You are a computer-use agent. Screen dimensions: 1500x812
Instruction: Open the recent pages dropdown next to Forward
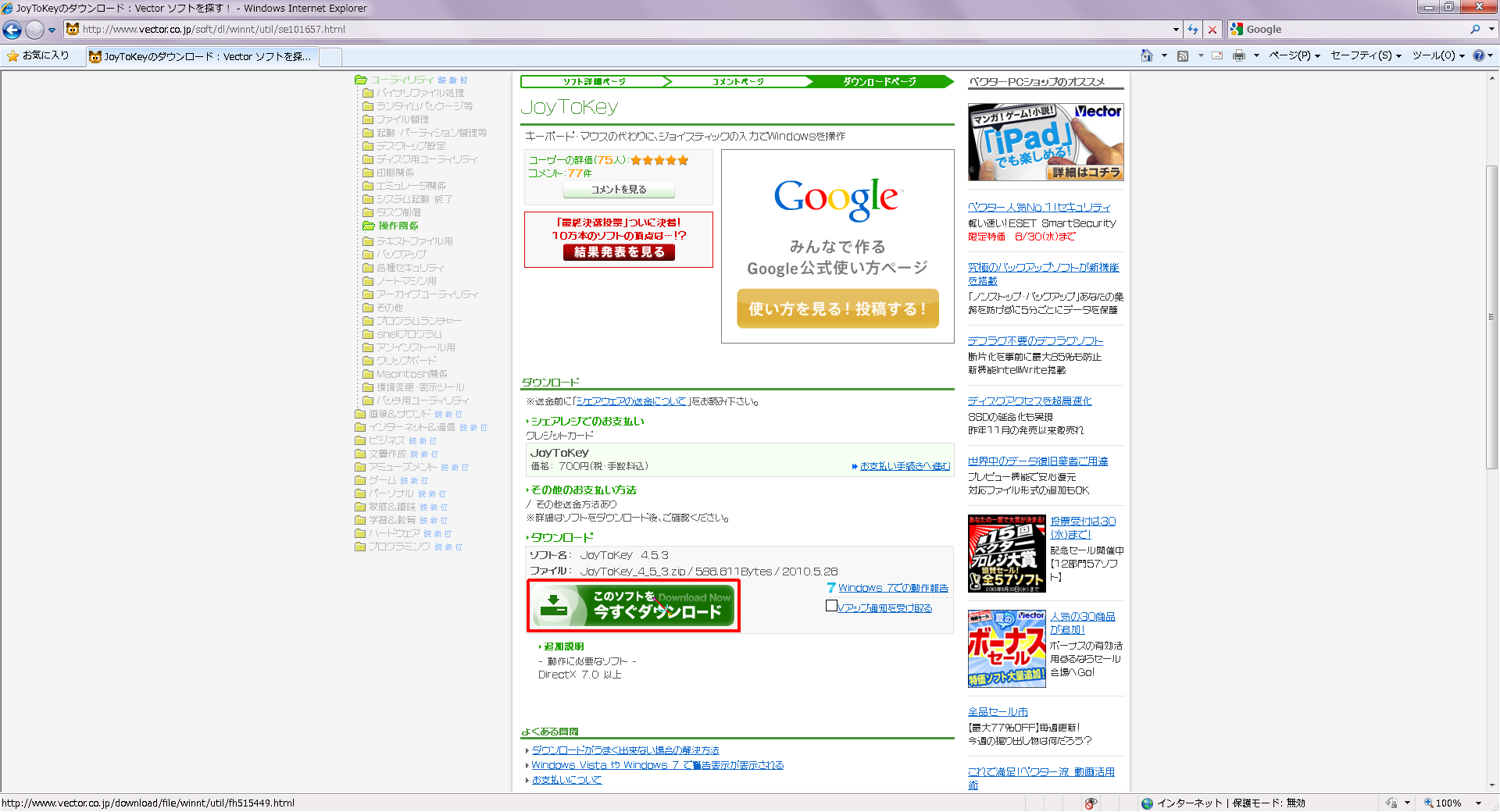click(52, 30)
